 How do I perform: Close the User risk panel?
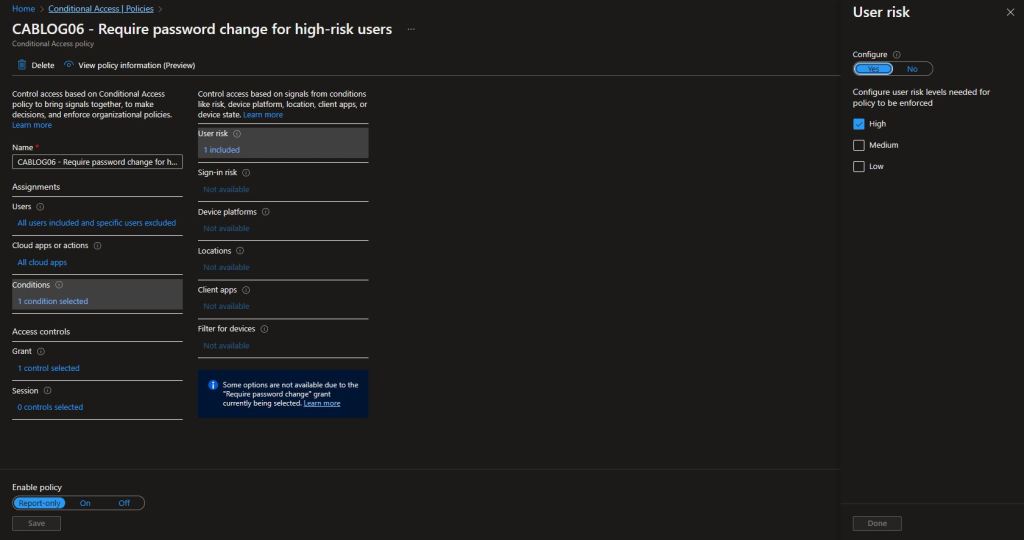tap(1008, 12)
